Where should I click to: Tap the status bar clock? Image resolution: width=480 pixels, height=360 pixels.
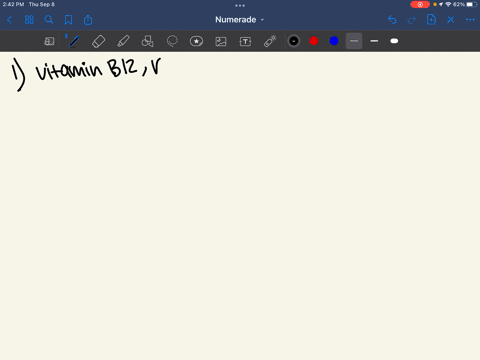[x=13, y=4]
